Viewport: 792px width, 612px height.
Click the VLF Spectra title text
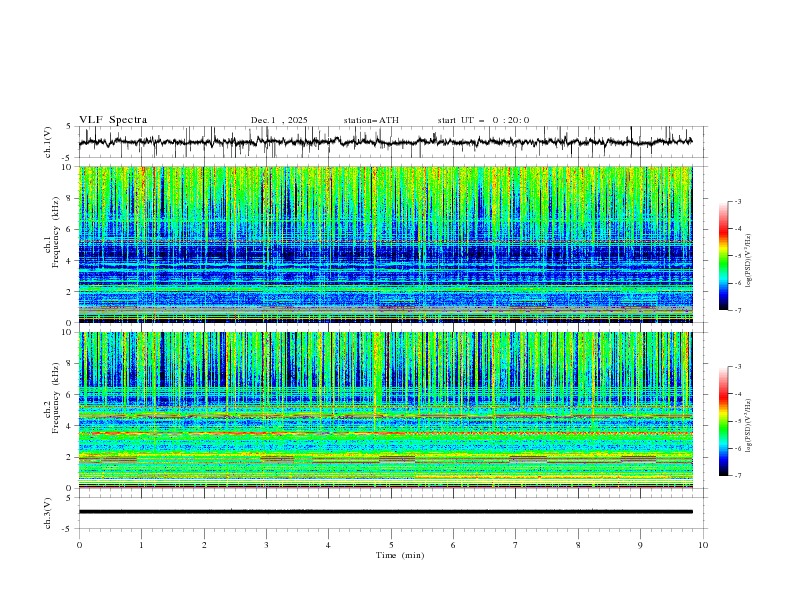coord(113,120)
